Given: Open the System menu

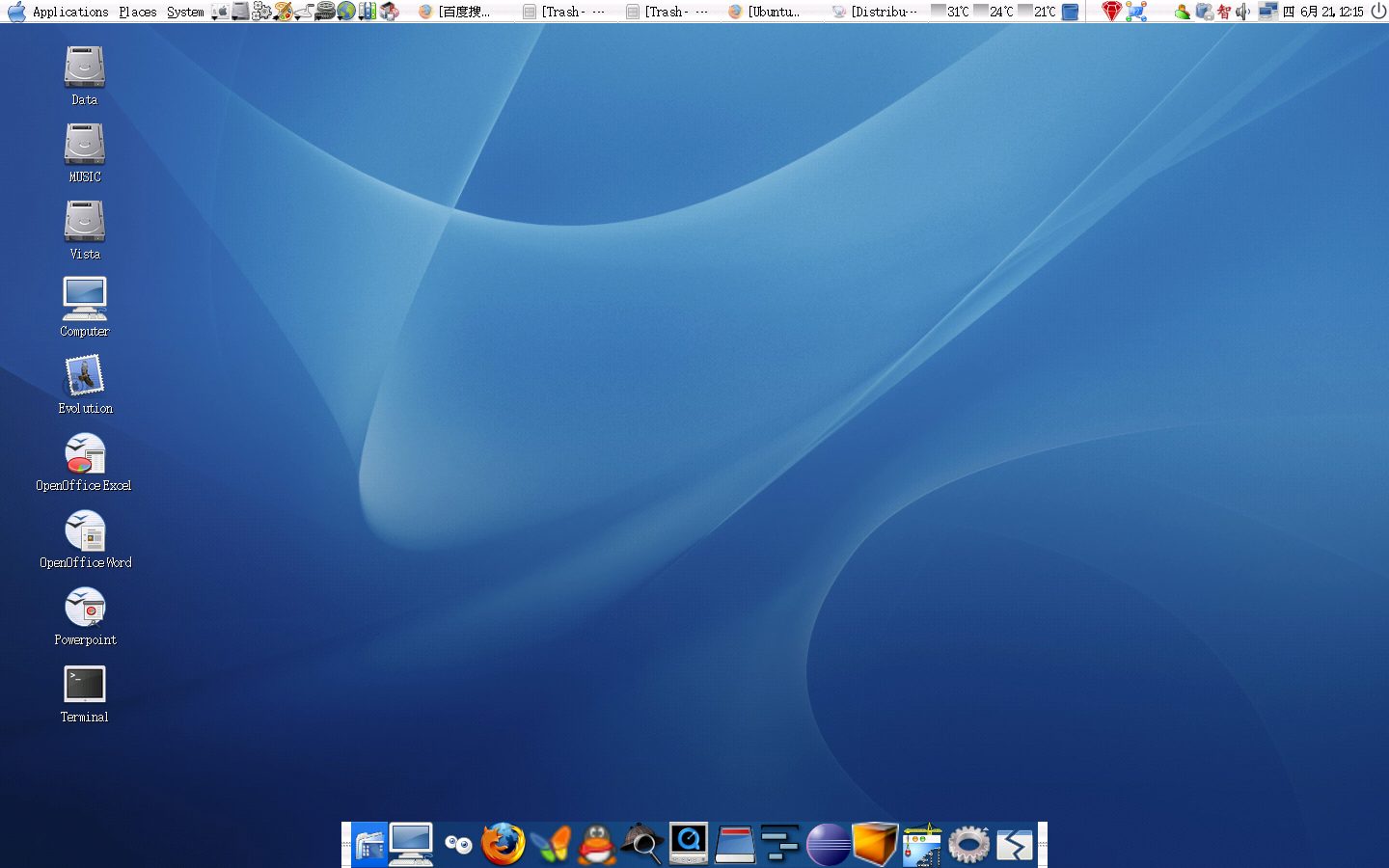Looking at the screenshot, I should tap(185, 12).
